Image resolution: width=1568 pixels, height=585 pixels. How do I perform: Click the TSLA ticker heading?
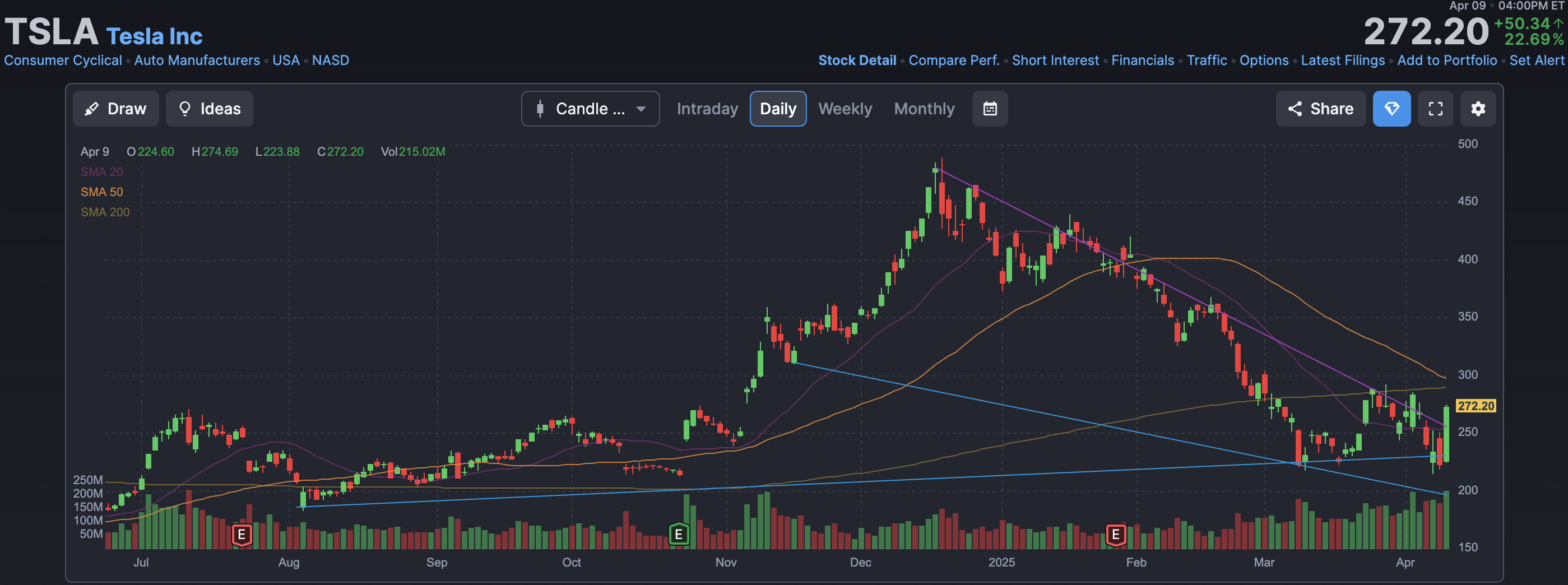click(x=51, y=31)
